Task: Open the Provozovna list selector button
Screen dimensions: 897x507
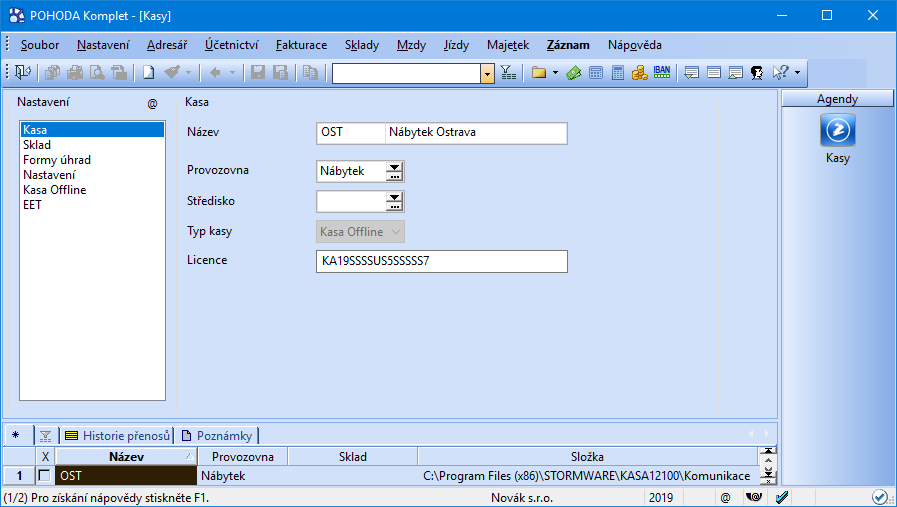Action: (x=394, y=171)
